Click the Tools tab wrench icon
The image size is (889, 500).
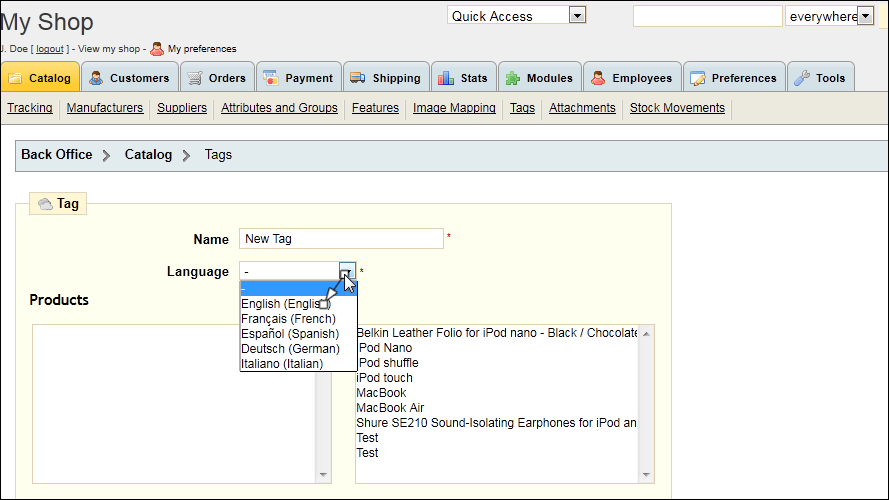pos(802,78)
